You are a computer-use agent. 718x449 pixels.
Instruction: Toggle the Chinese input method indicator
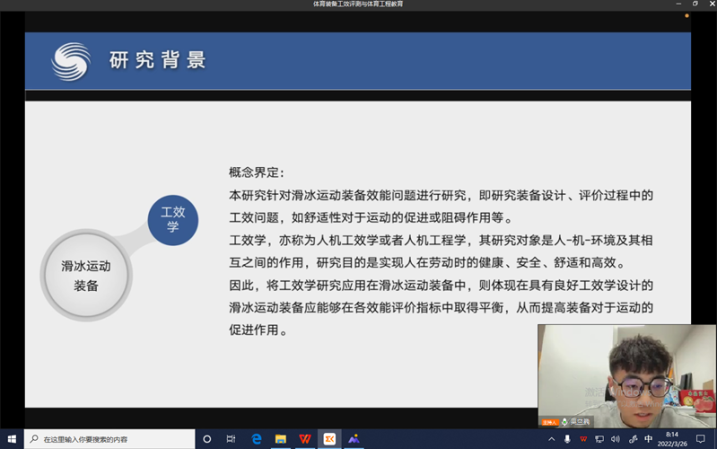click(648, 439)
